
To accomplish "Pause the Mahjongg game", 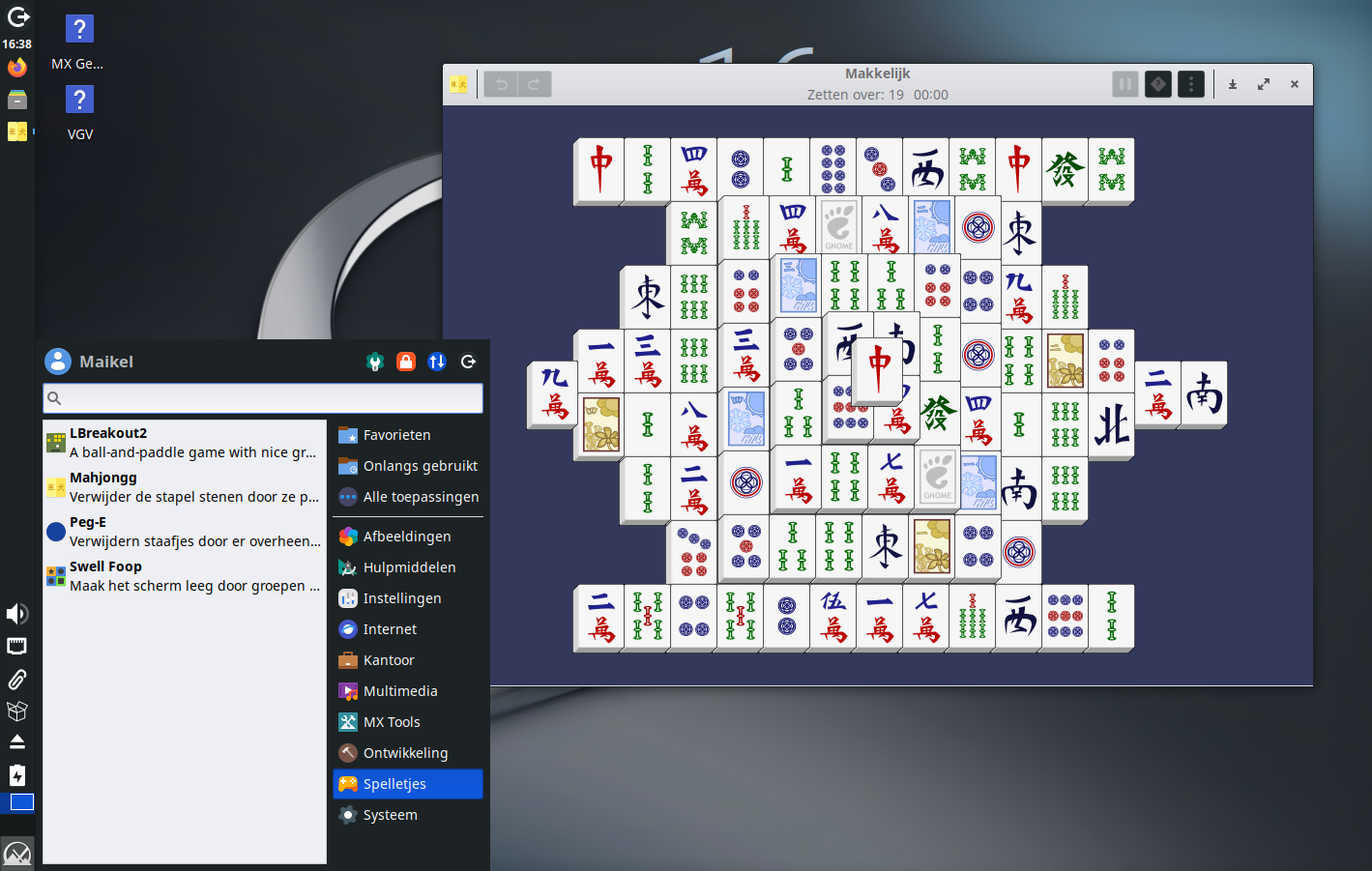I will pos(1125,84).
